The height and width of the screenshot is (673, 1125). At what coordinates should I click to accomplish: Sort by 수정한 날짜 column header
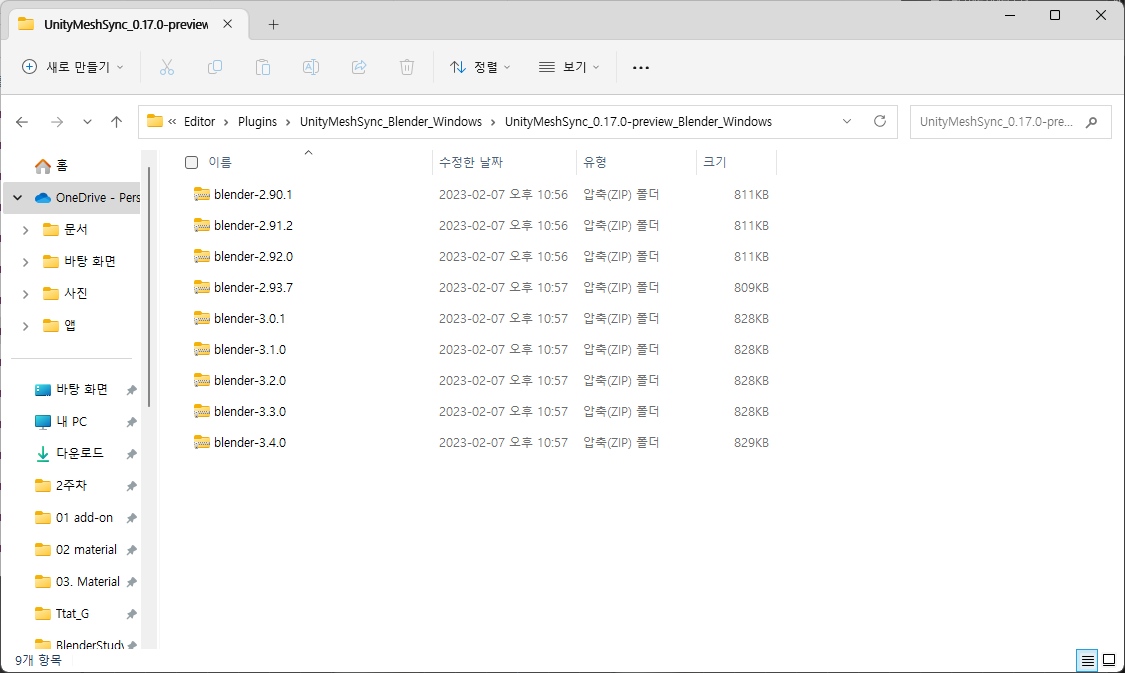coord(471,162)
